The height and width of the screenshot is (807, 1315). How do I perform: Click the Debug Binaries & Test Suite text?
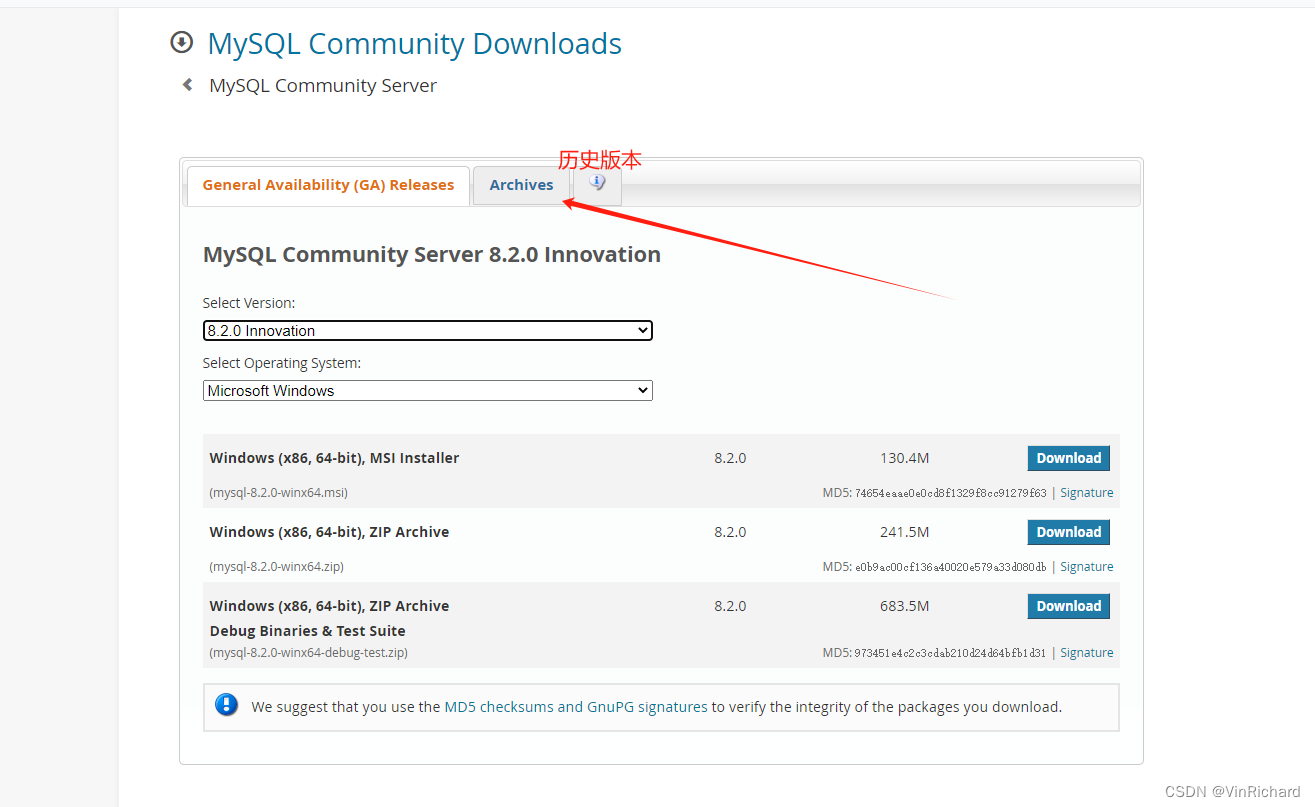click(x=308, y=631)
